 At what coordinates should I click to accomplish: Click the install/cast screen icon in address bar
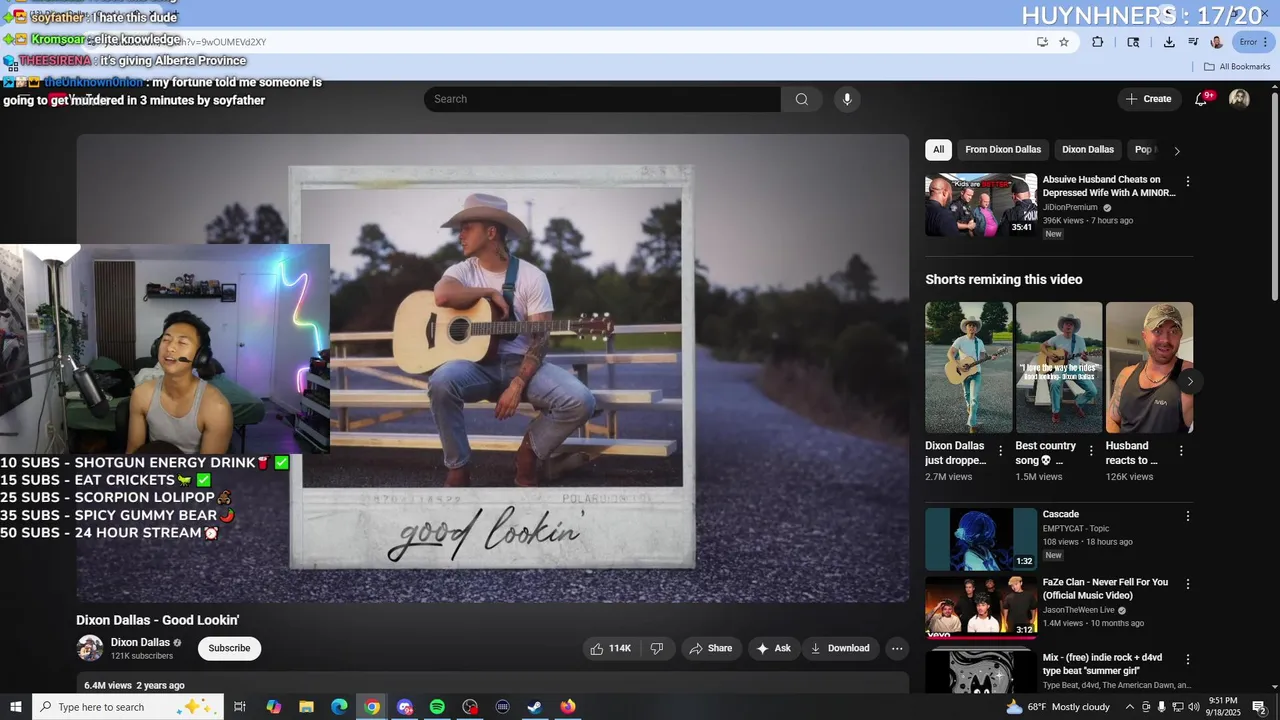tap(1042, 42)
